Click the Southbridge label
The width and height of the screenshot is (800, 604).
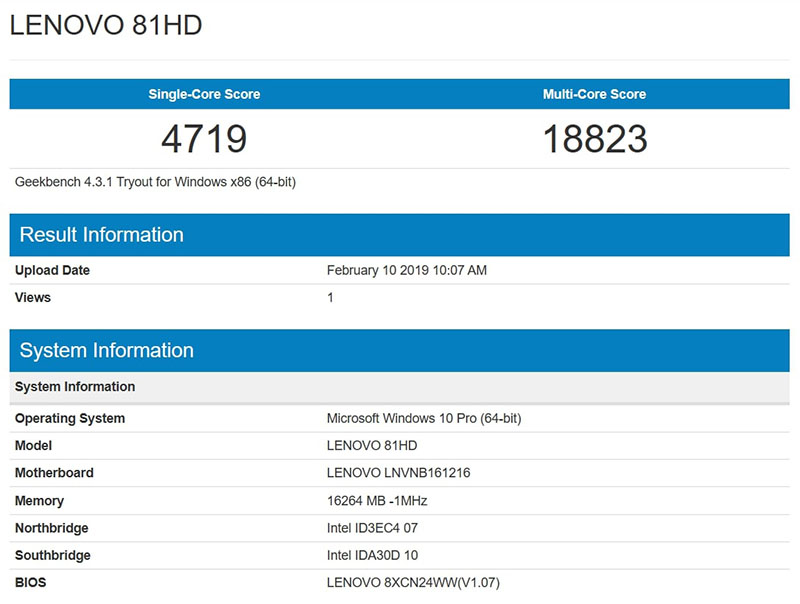53,556
